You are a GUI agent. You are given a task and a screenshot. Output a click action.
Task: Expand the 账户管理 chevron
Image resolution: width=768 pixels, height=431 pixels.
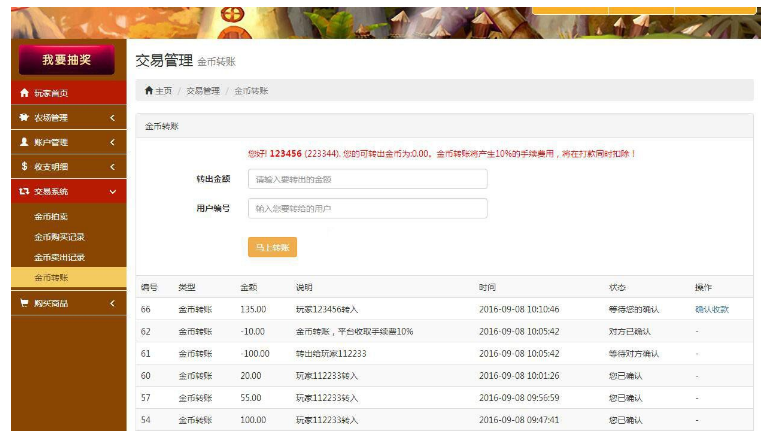coord(113,142)
